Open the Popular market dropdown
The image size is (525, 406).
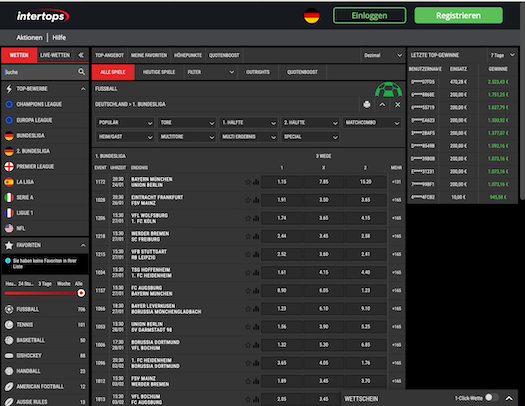pos(125,123)
